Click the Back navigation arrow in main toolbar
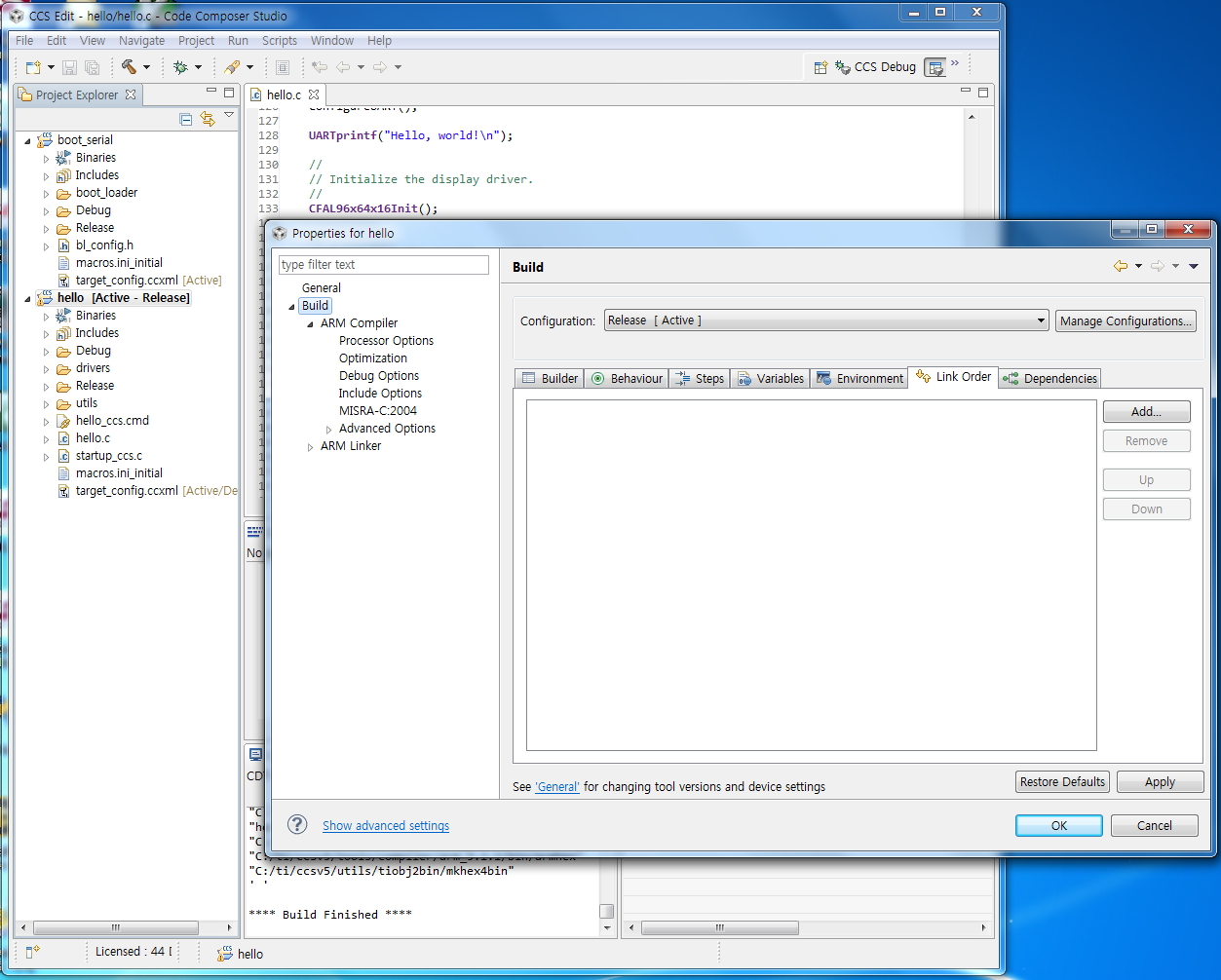Viewport: 1221px width, 980px height. (343, 67)
